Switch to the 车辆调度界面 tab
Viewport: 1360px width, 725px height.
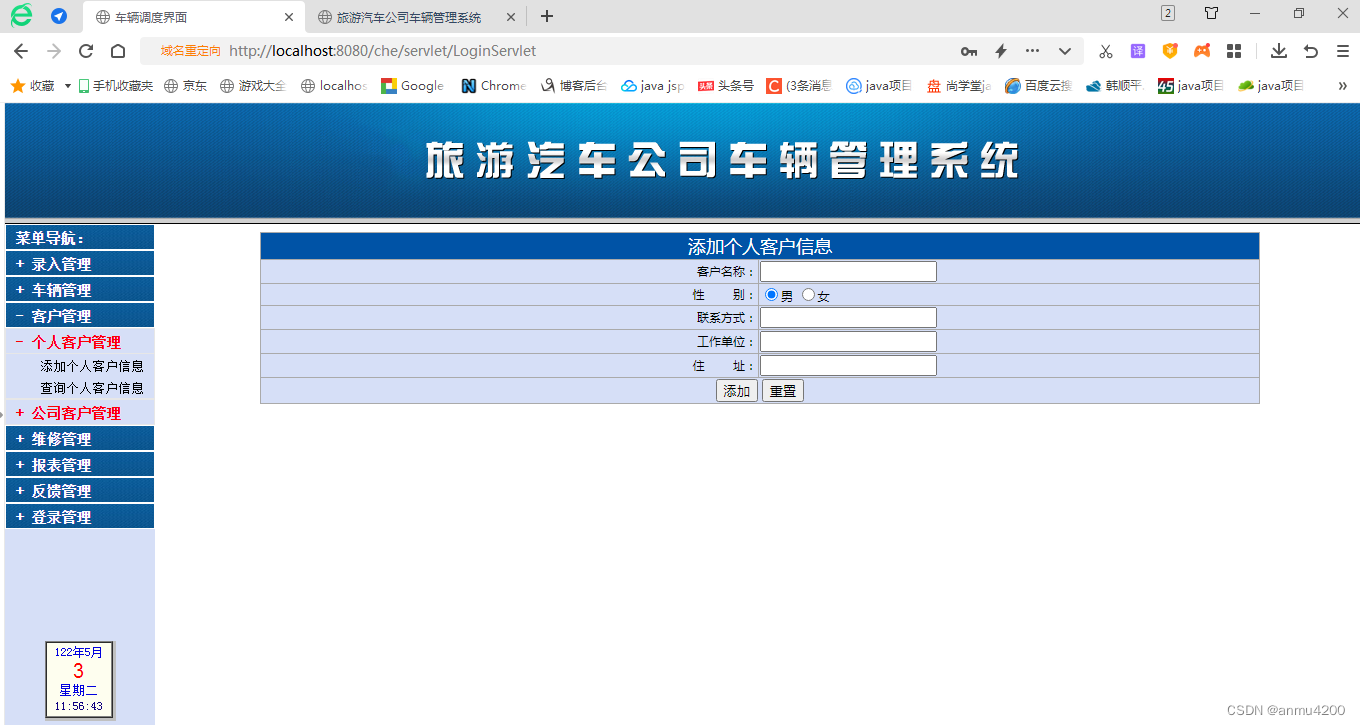[194, 17]
